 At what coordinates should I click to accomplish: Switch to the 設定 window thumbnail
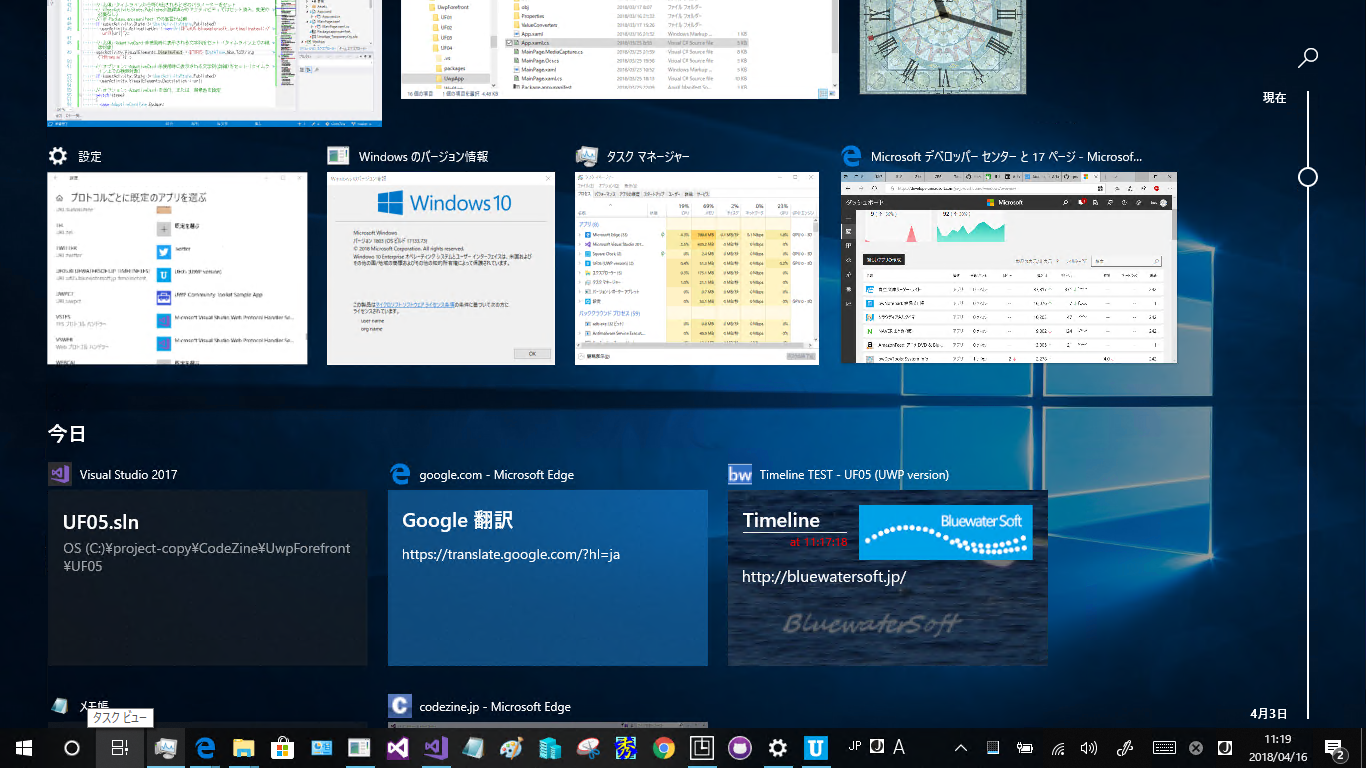click(178, 268)
